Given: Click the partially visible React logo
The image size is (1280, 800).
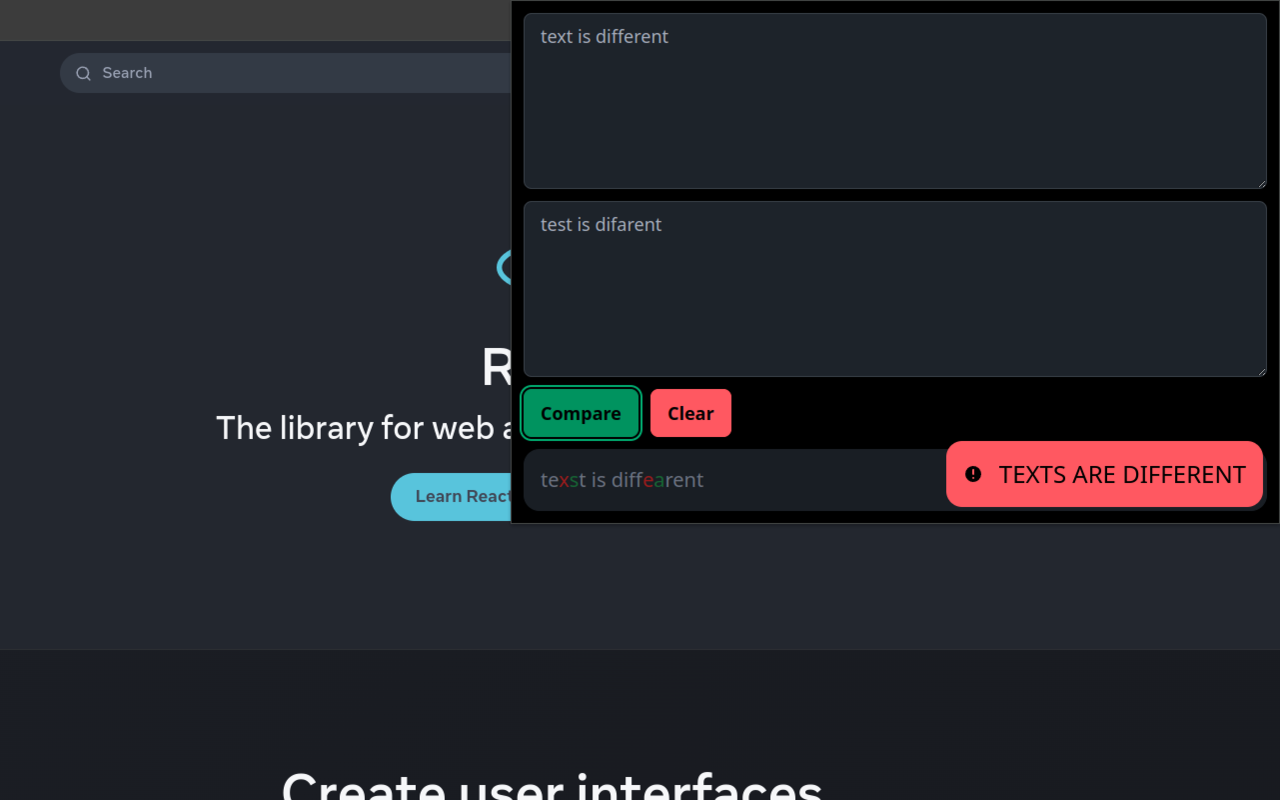Looking at the screenshot, I should [504, 267].
